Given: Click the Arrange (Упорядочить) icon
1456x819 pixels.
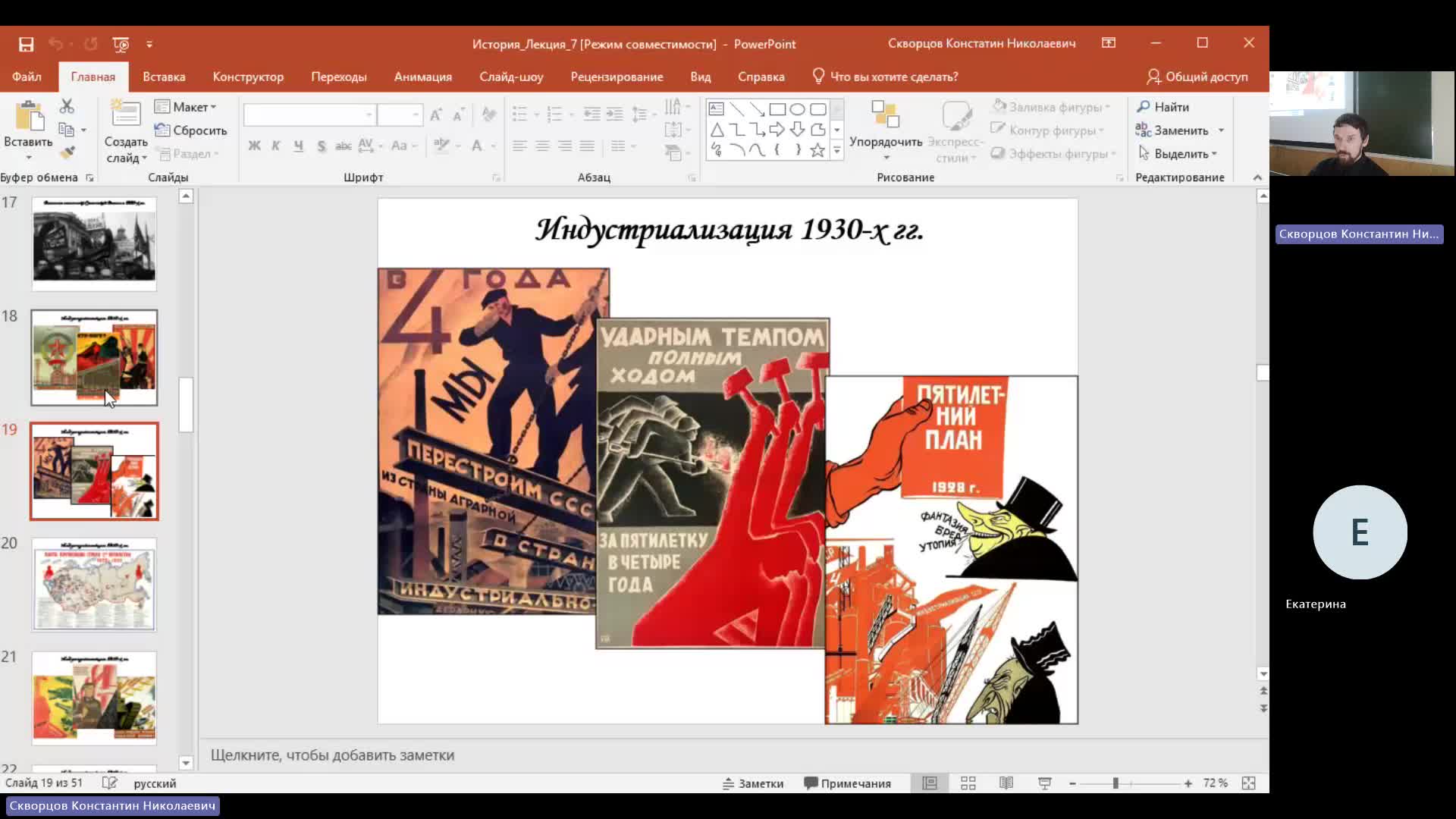Looking at the screenshot, I should (x=886, y=116).
